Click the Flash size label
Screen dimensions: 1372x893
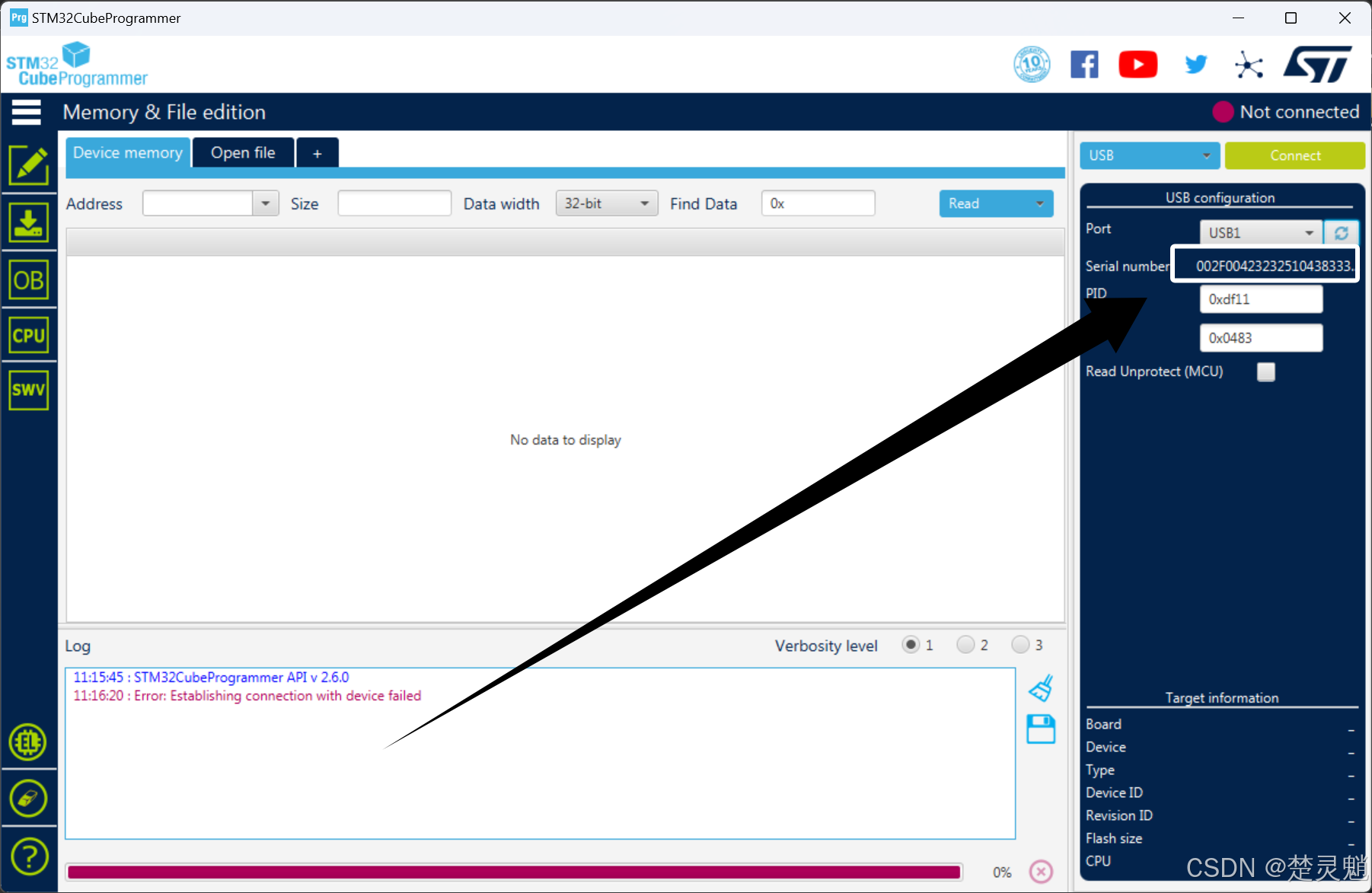tap(1113, 838)
